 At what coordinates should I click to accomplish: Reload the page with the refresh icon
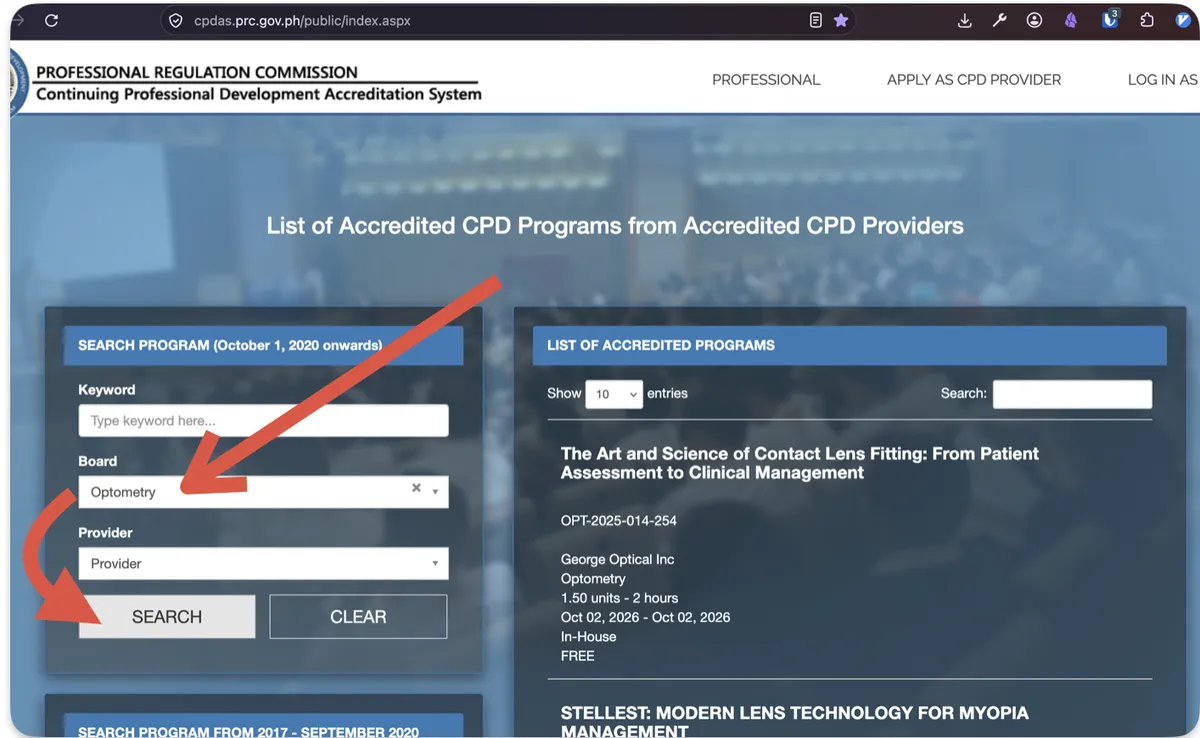pyautogui.click(x=51, y=20)
